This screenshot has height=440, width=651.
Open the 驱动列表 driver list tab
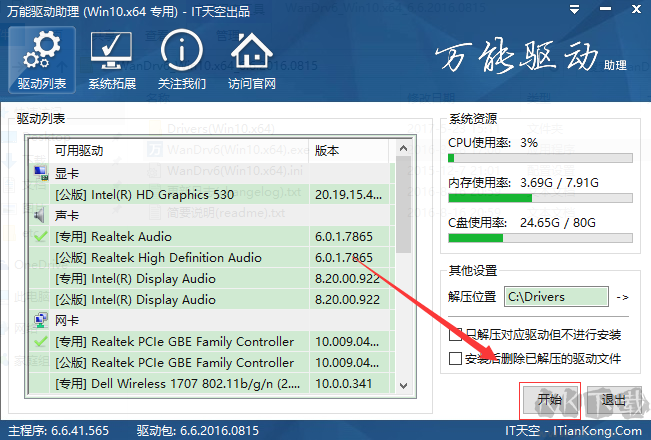(42, 60)
